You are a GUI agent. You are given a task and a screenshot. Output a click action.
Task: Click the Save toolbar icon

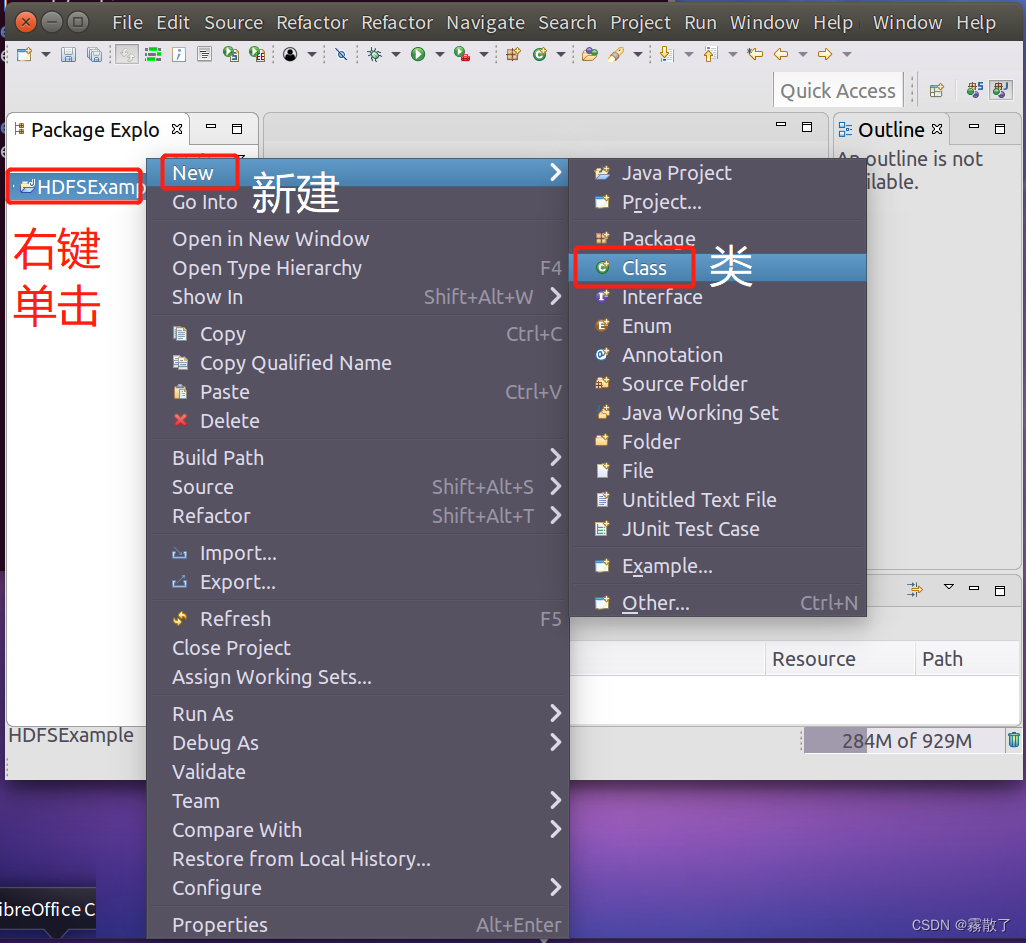pyautogui.click(x=68, y=54)
